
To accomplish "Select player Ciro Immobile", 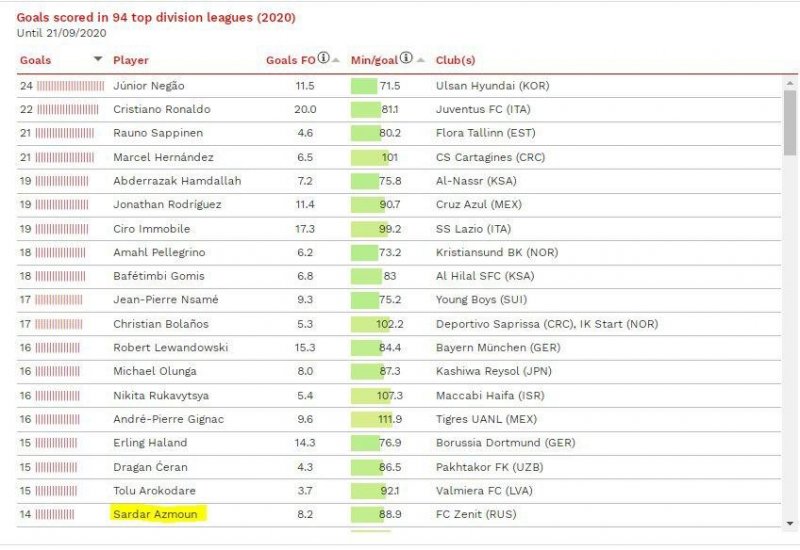I will point(152,229).
